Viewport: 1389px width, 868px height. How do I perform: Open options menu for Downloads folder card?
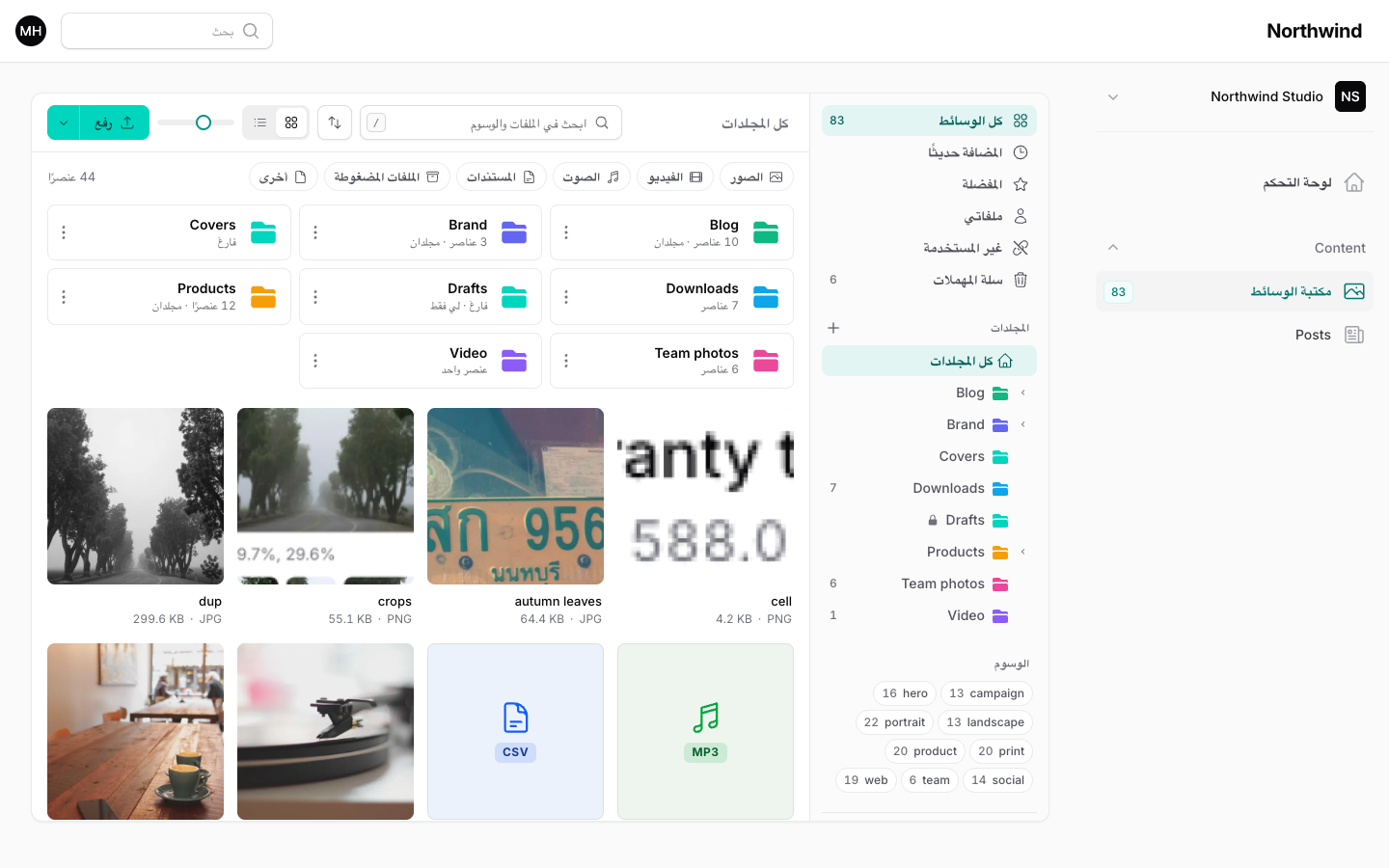[566, 297]
